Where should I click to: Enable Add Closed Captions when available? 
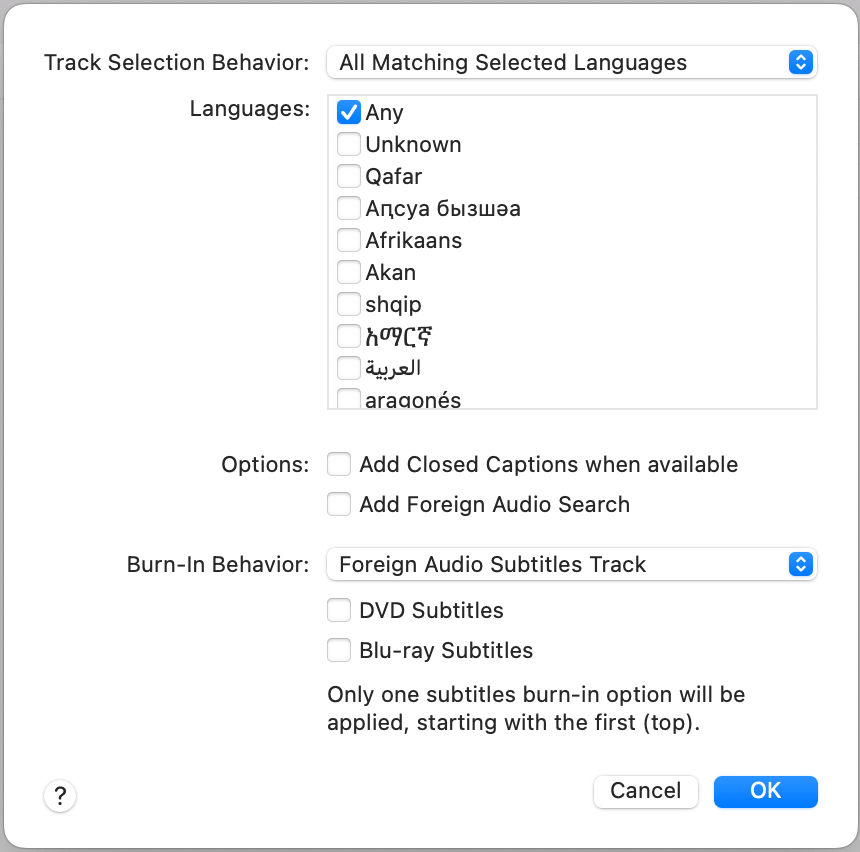tap(340, 464)
